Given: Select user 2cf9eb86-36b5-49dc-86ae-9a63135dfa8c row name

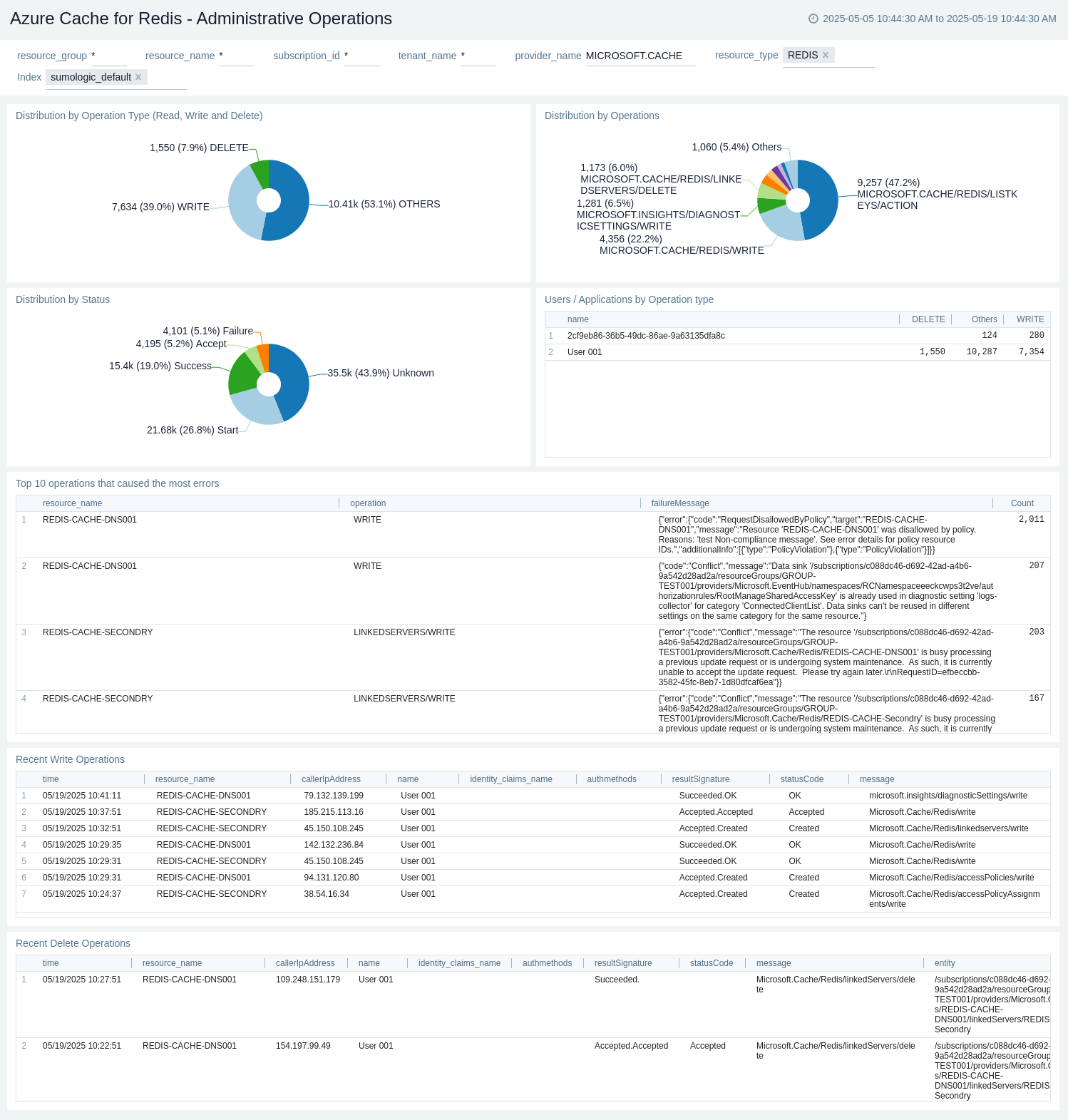Looking at the screenshot, I should 646,336.
